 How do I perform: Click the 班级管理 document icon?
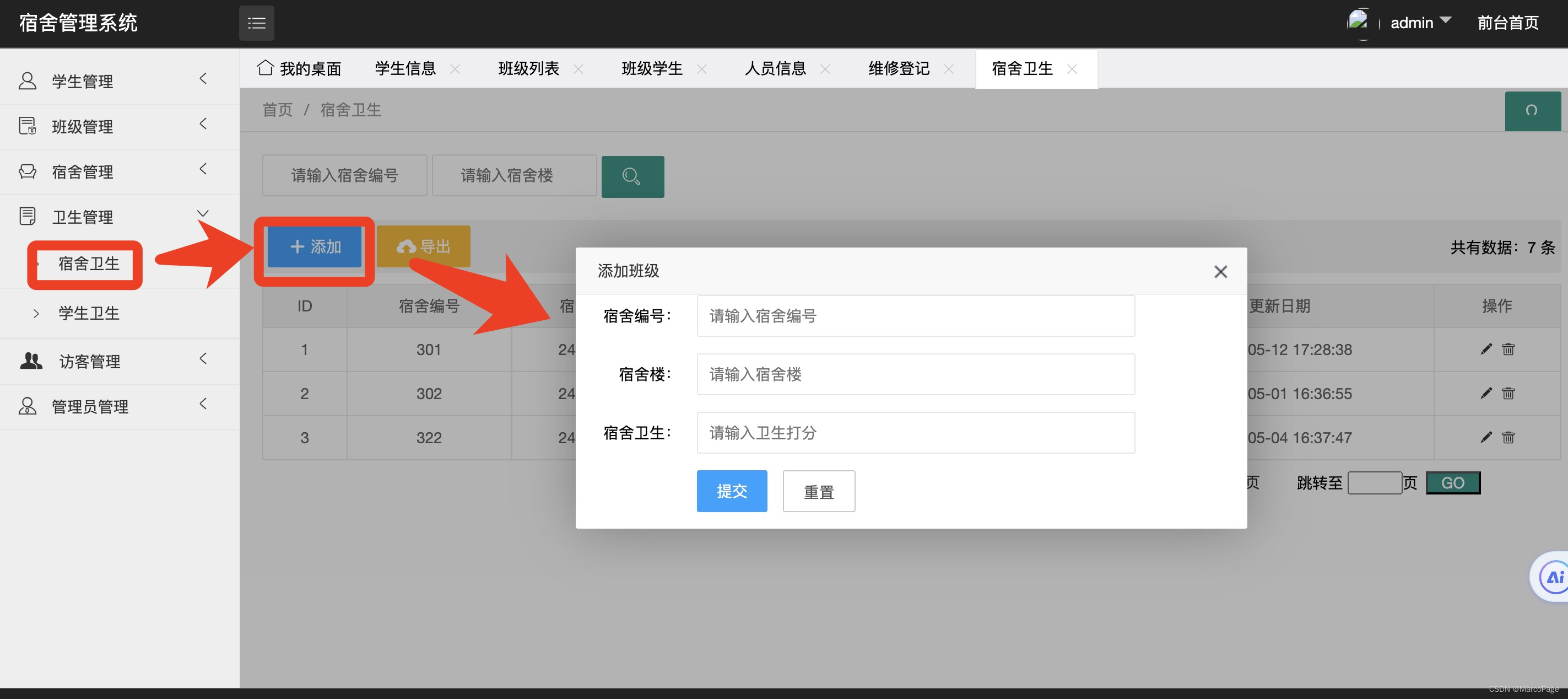coord(28,126)
